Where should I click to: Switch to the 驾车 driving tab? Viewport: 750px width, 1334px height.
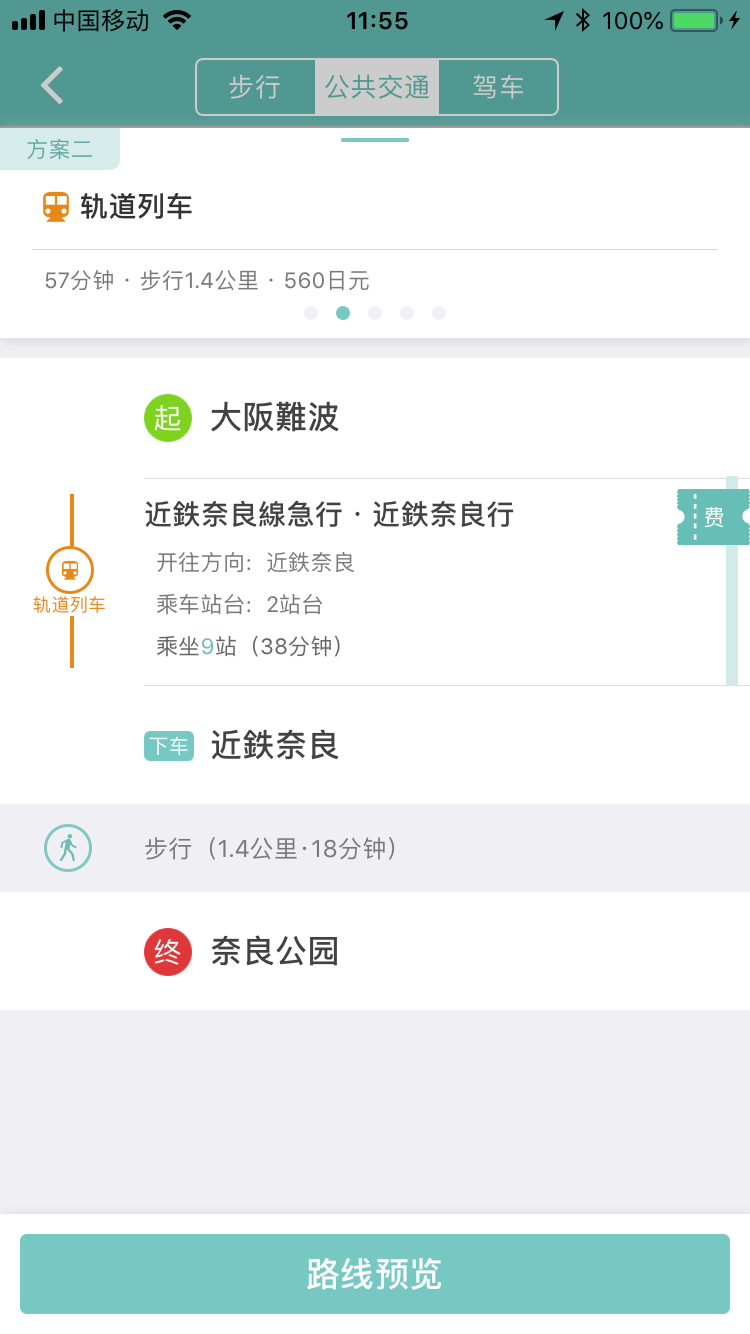tap(498, 87)
